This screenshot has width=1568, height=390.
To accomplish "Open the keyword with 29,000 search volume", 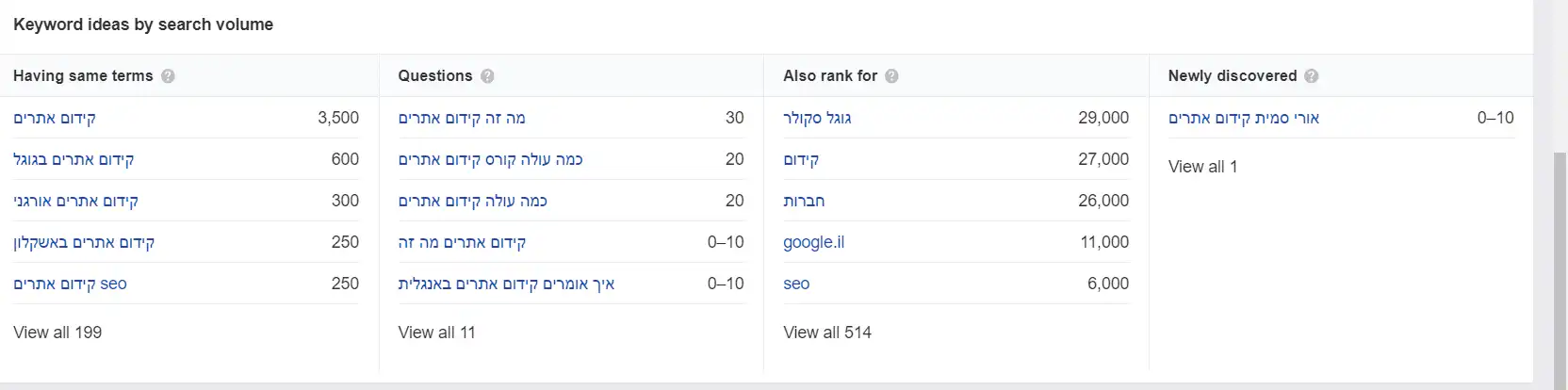I will pyautogui.click(x=817, y=118).
